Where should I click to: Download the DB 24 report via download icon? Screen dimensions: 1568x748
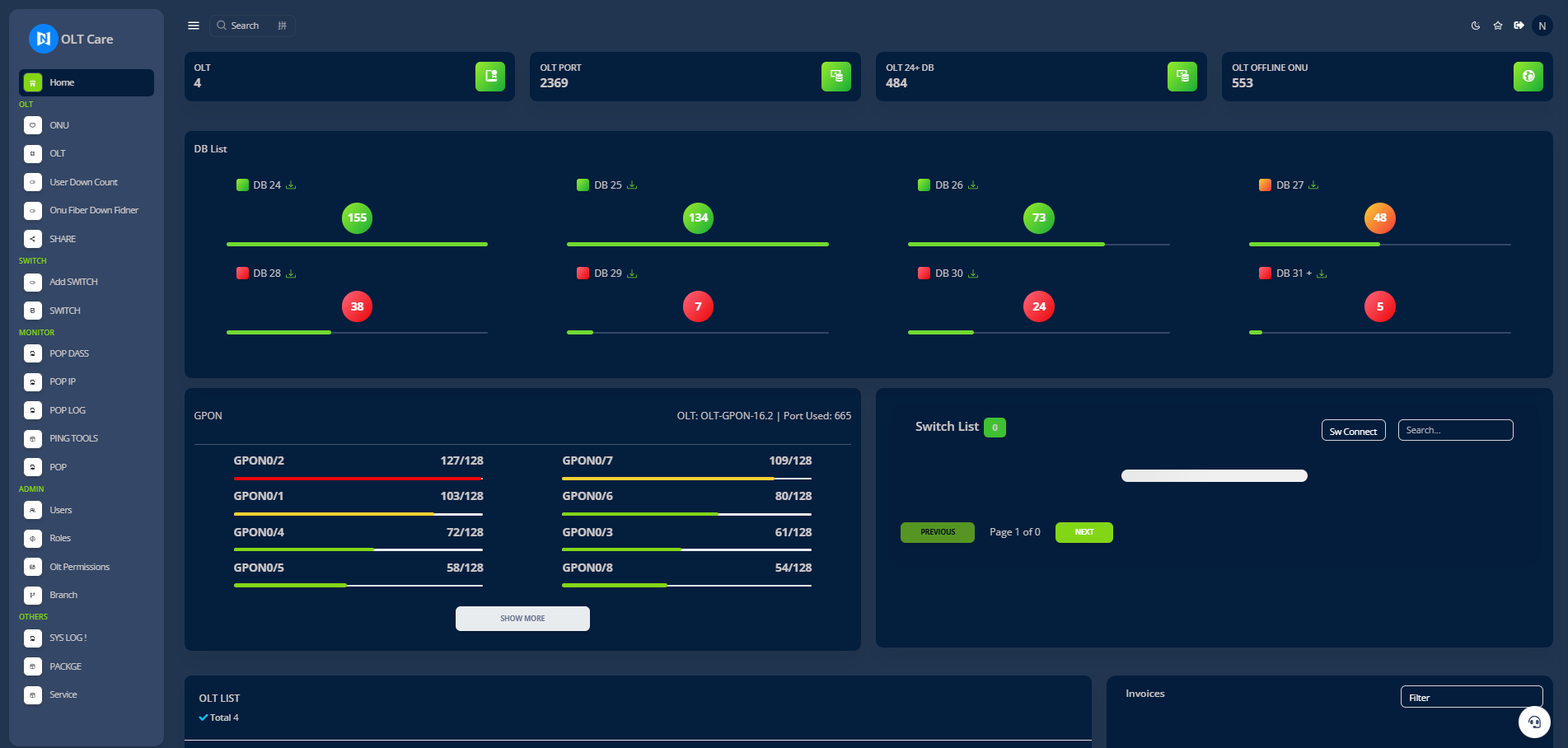point(290,185)
